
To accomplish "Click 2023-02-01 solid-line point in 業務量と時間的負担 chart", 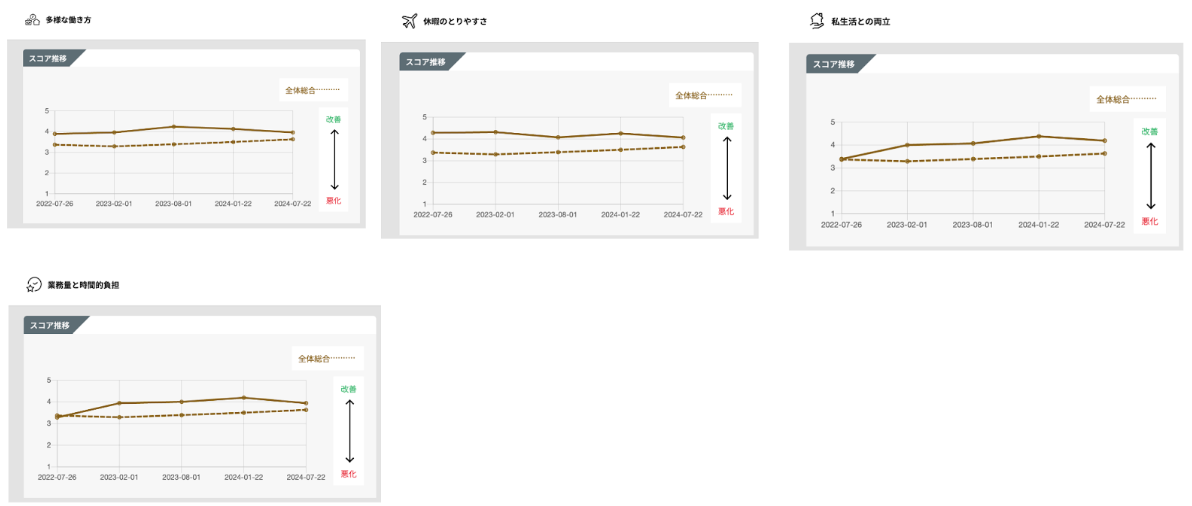I will pyautogui.click(x=119, y=403).
